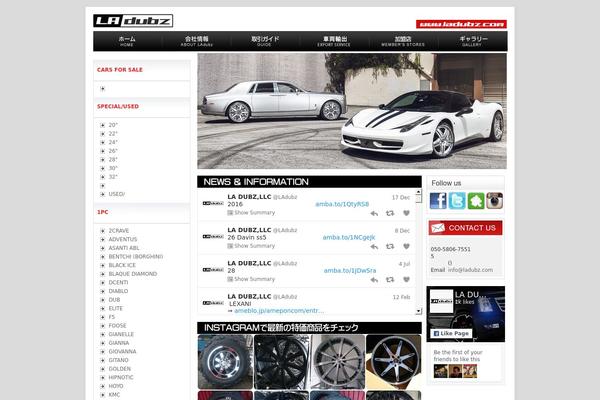Email info@ladubz.com
Screen dimensions: 600x400
[x=470, y=270]
